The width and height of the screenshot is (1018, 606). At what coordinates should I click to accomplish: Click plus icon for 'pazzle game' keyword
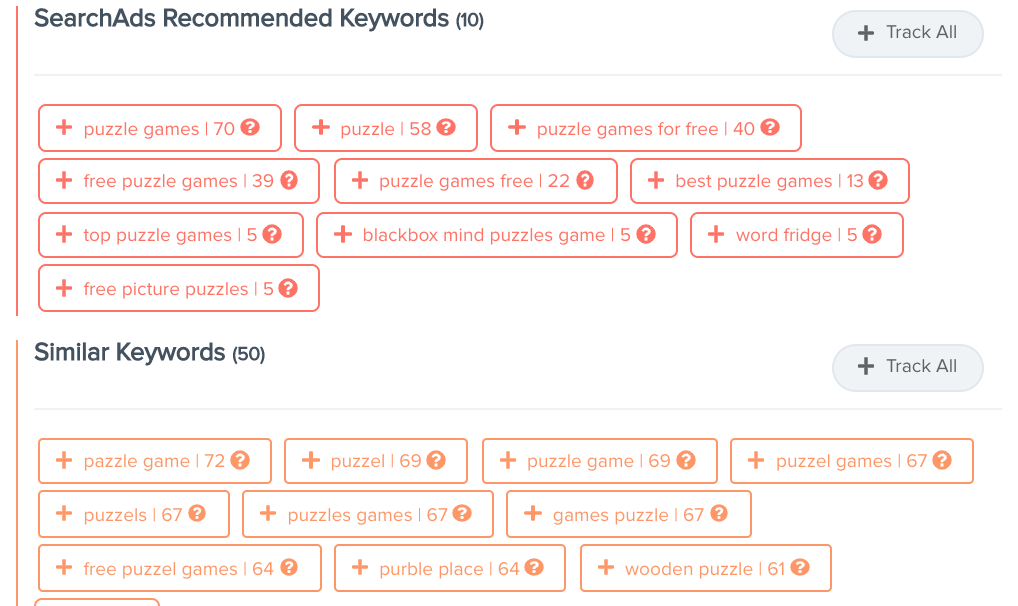coord(64,461)
